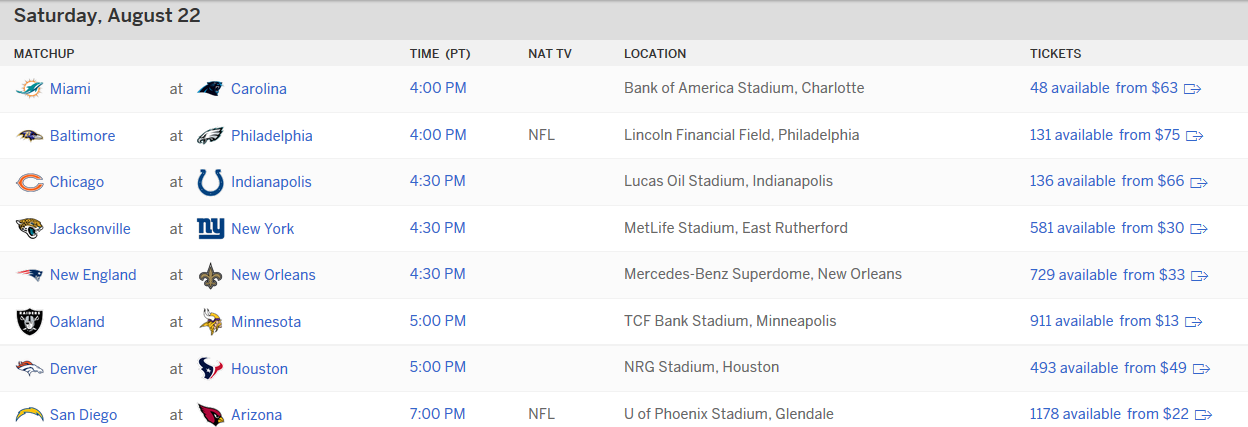Screen dimensions: 1248x427
Task: Click the 5:00 PM Denver game time
Action: click(x=438, y=368)
